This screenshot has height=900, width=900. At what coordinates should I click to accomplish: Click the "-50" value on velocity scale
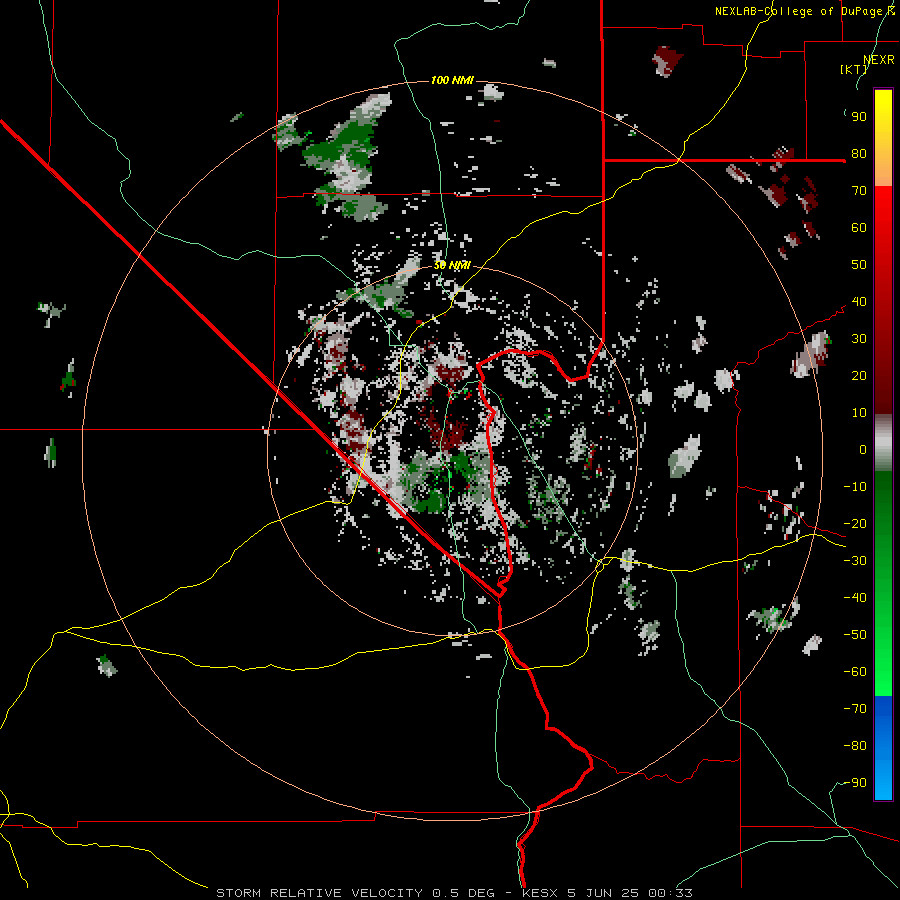855,635
